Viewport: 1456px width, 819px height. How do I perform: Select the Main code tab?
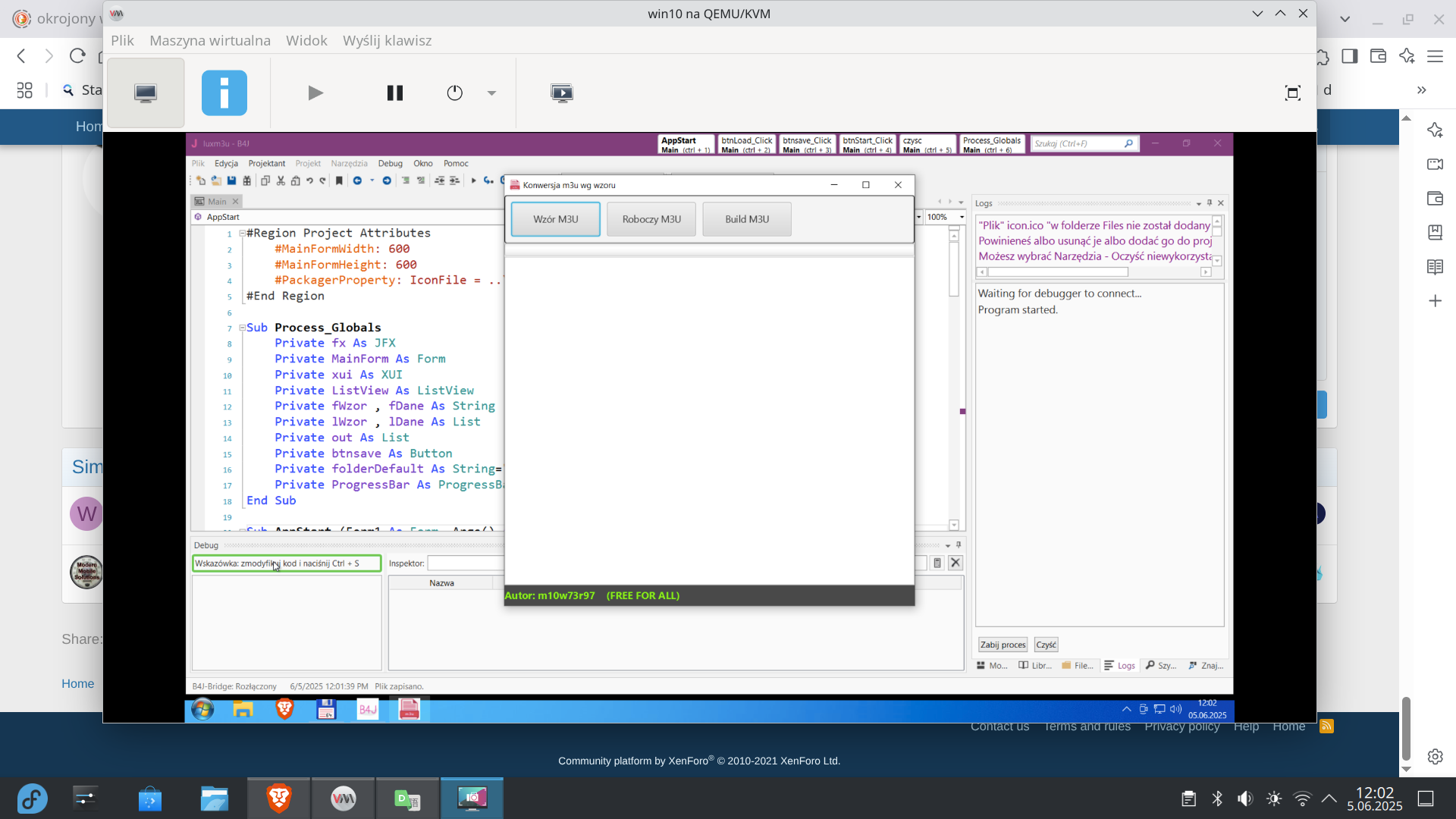[215, 201]
